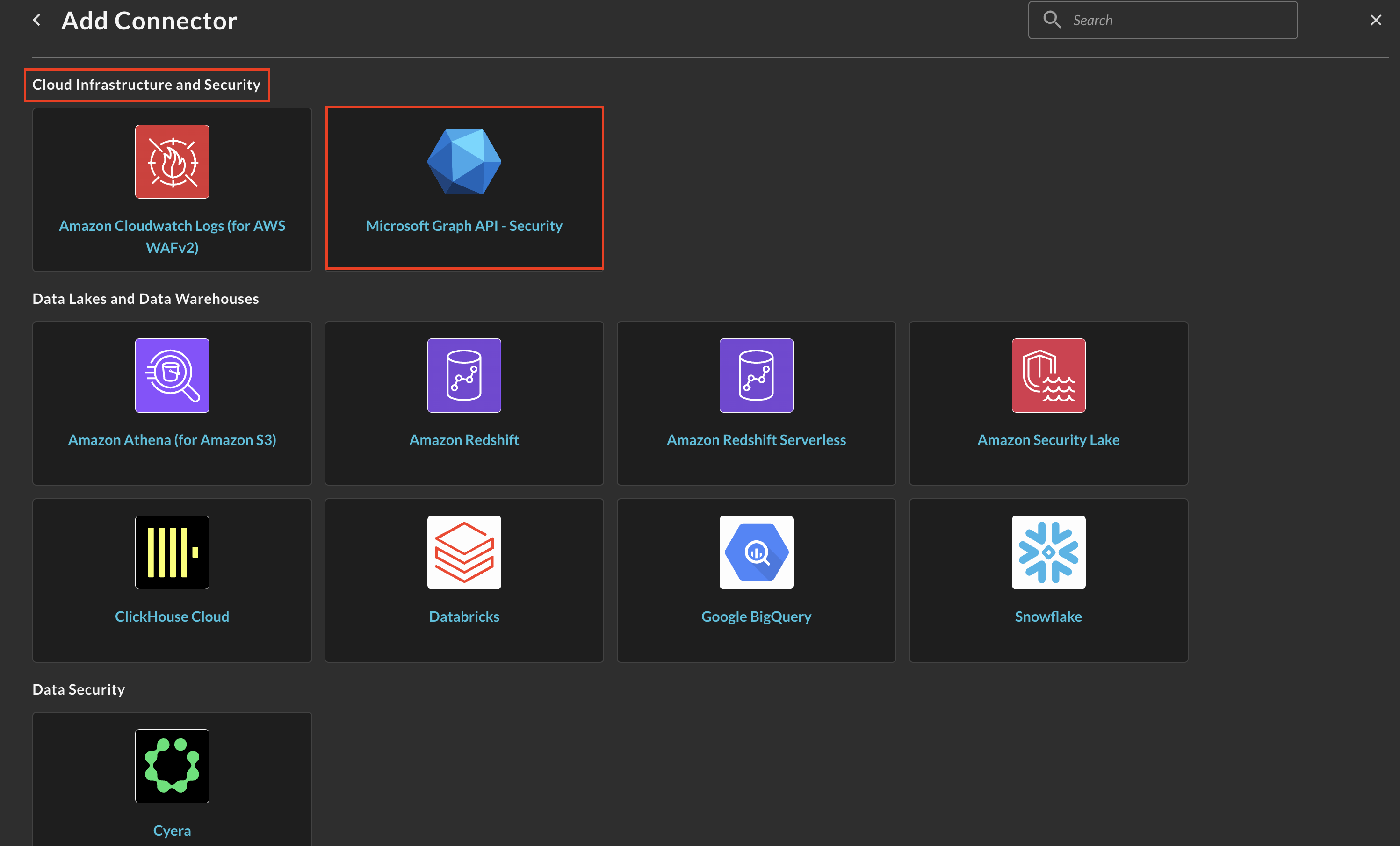Click the Amazon Athena purple search icon

coord(172,376)
